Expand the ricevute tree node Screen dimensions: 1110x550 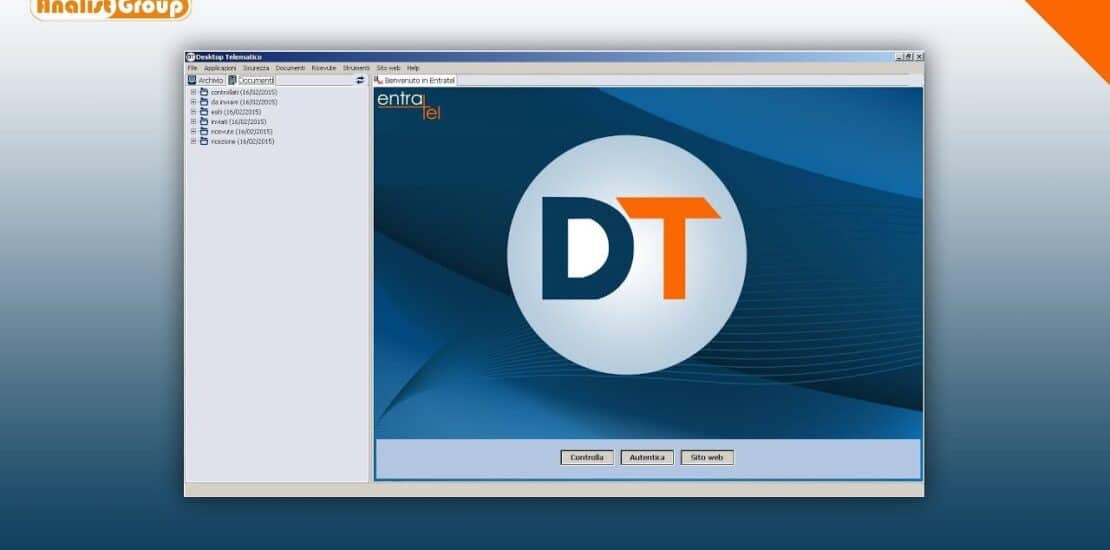coord(193,132)
